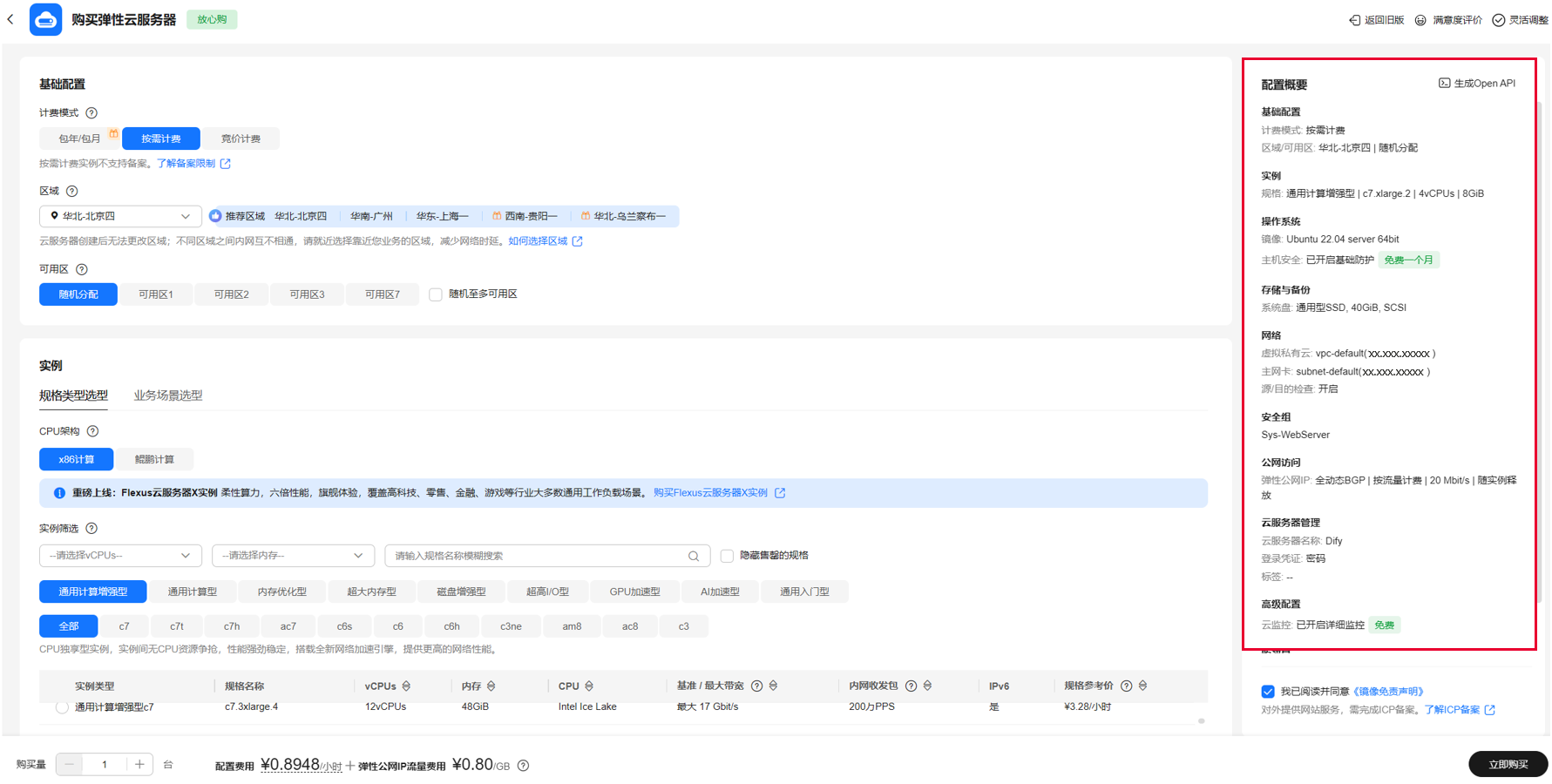Image resolution: width=1552 pixels, height=784 pixels.
Task: Check 隐藏售罄的规格 checkbox
Action: click(727, 556)
